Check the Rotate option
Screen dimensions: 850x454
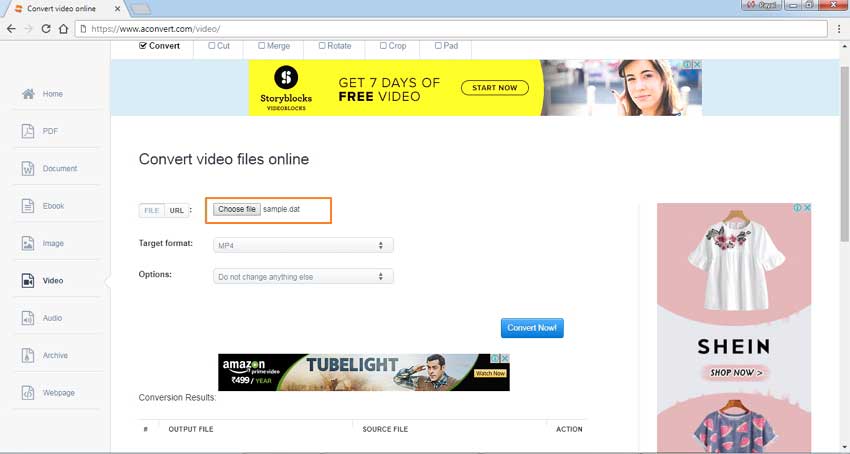(x=322, y=46)
